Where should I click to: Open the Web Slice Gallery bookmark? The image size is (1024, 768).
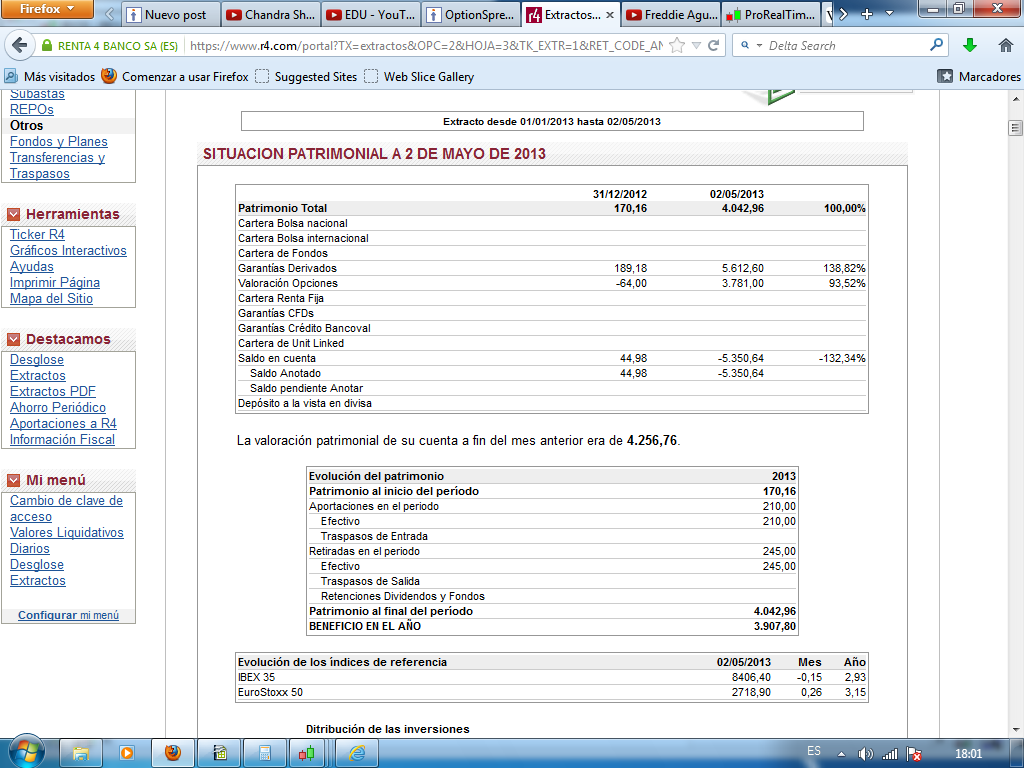(419, 76)
